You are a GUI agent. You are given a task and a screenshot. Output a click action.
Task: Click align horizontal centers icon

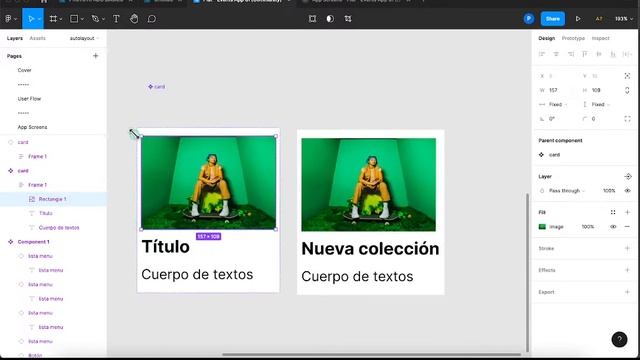(x=556, y=54)
